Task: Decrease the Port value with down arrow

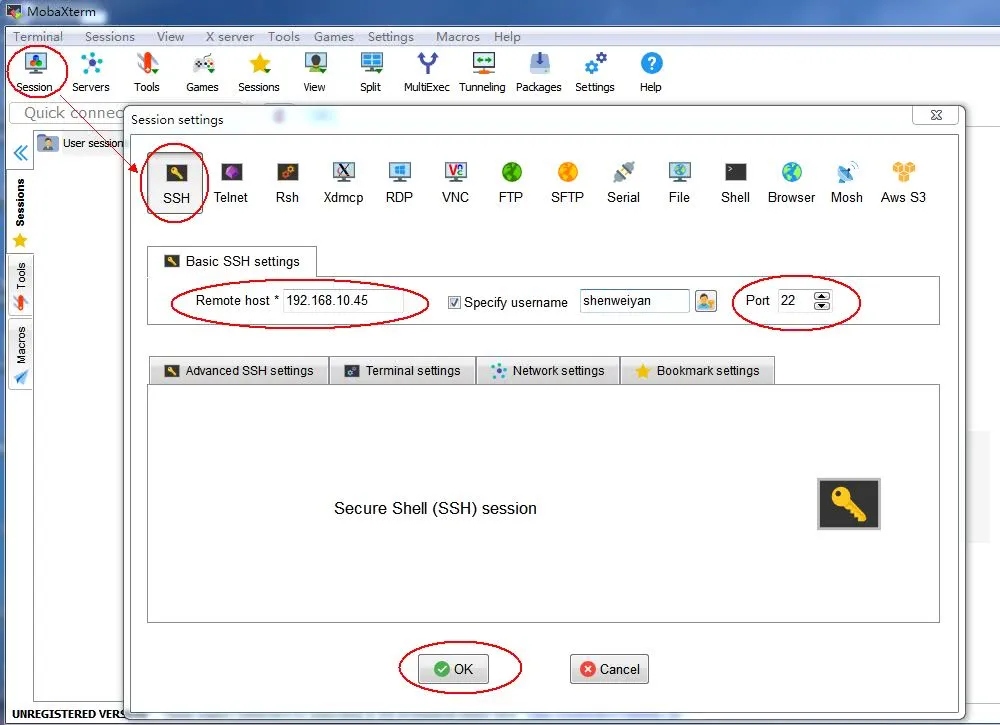Action: tap(822, 305)
